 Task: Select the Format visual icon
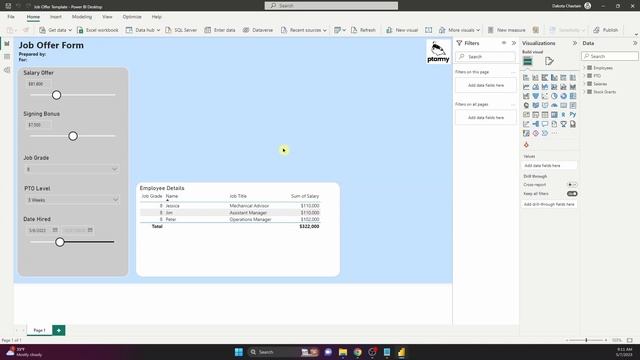[549, 61]
